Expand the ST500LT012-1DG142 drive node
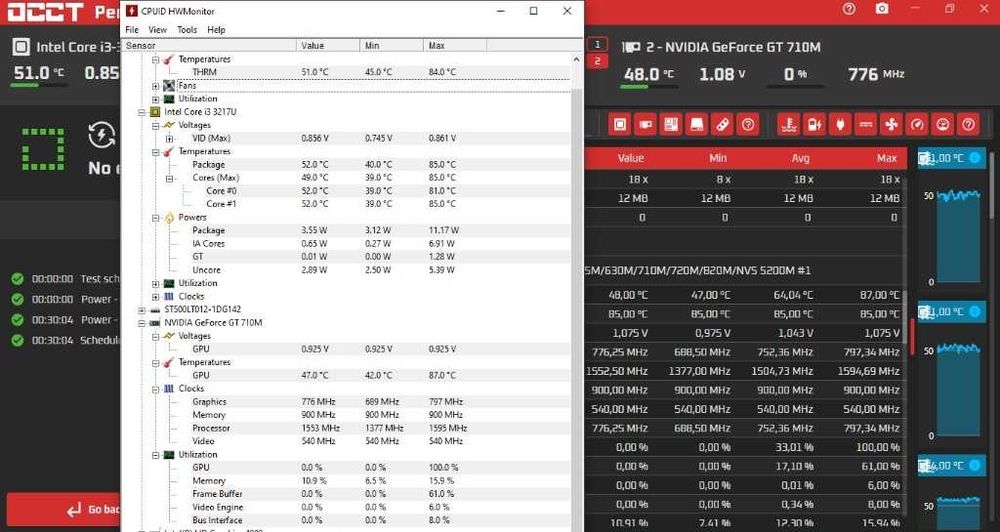 click(141, 309)
